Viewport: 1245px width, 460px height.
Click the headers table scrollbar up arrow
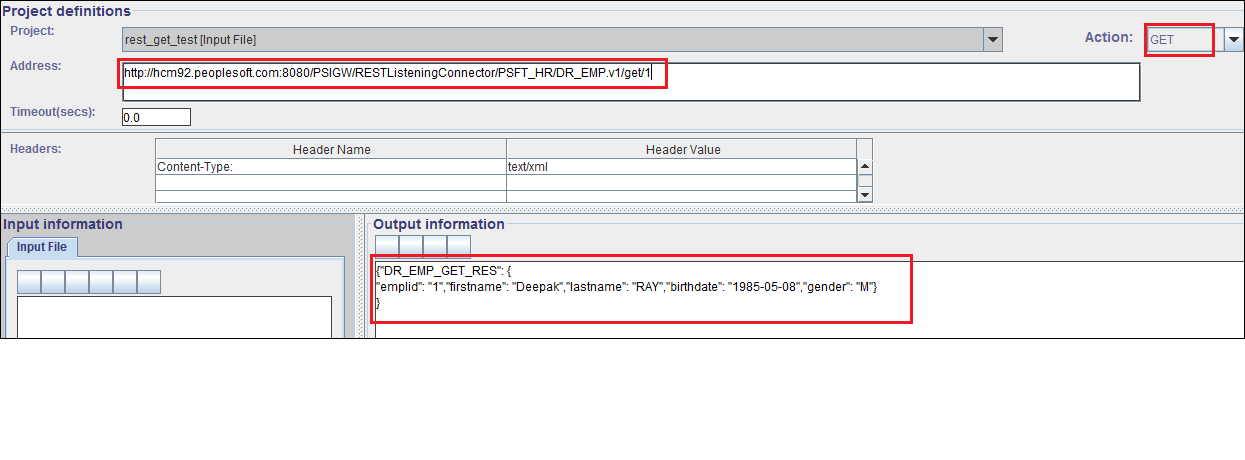(x=865, y=168)
